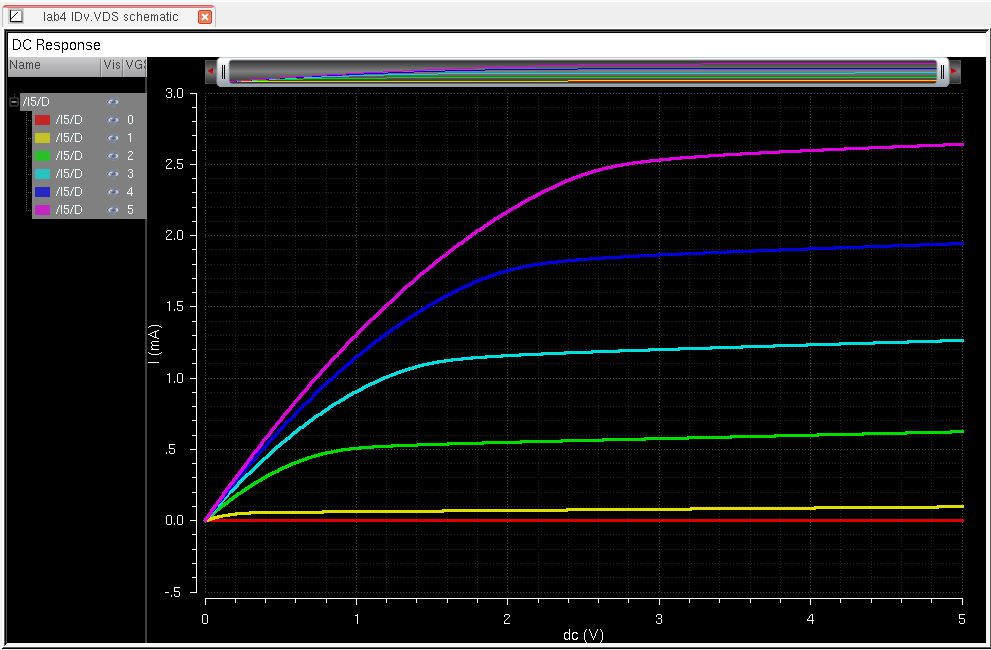The width and height of the screenshot is (991, 650).
Task: Click the Vis column header
Action: pos(112,65)
